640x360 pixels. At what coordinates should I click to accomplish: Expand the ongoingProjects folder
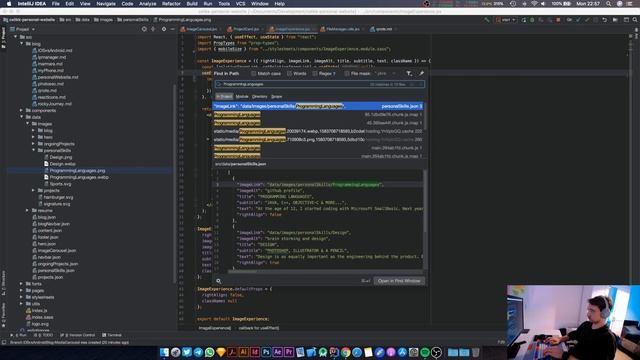point(33,144)
